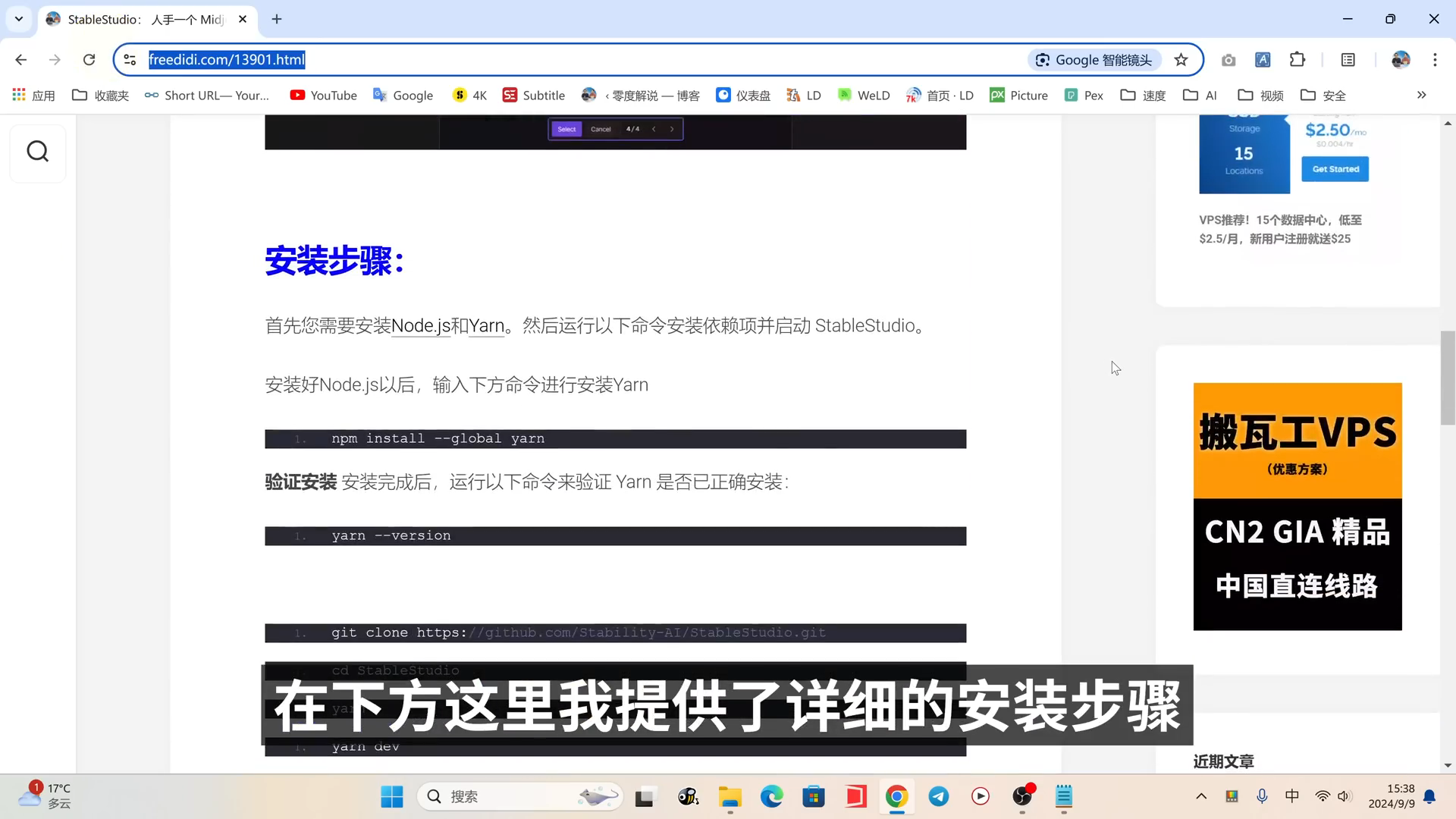Viewport: 1456px width, 819px height.
Task: Open the Windows Start menu
Action: point(392,796)
